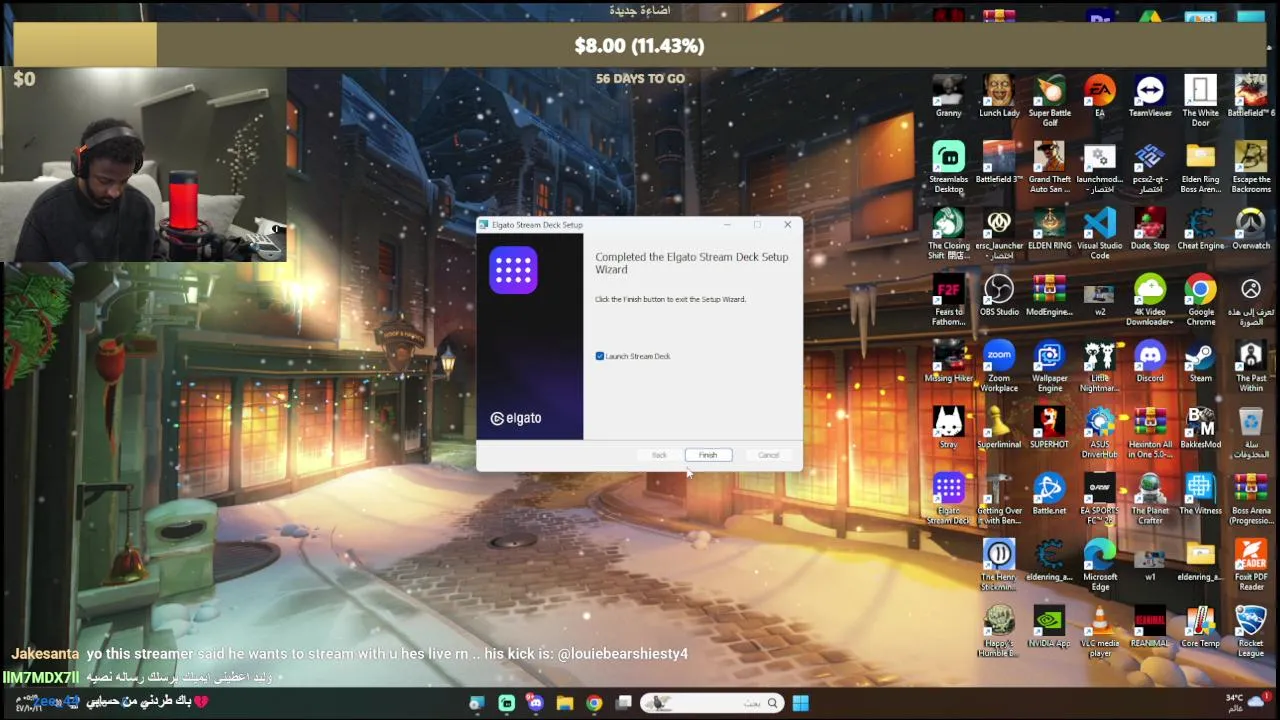
Task: Launch Elgato Stream Deck desktop shortcut
Action: [x=948, y=498]
